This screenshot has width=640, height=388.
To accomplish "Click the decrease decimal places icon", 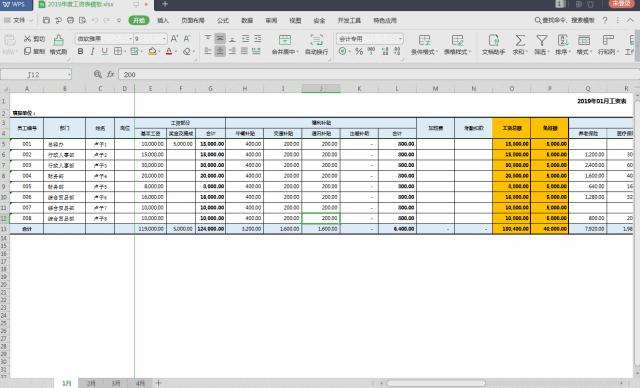I will pyautogui.click(x=397, y=51).
